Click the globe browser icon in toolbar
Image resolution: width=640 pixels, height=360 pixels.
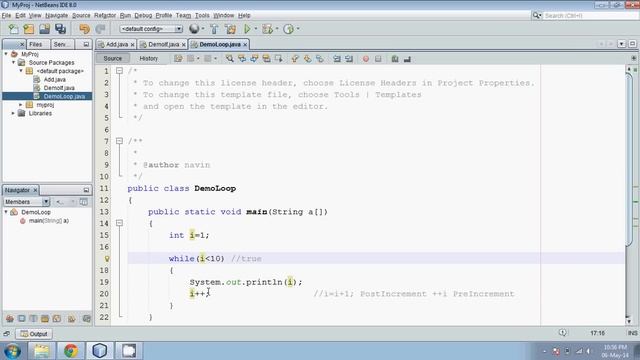point(194,29)
